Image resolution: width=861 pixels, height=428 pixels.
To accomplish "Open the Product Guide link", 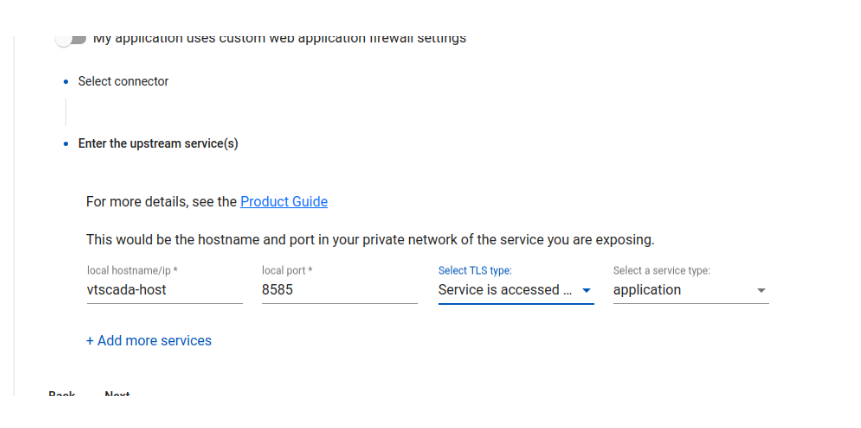I will [x=284, y=202].
